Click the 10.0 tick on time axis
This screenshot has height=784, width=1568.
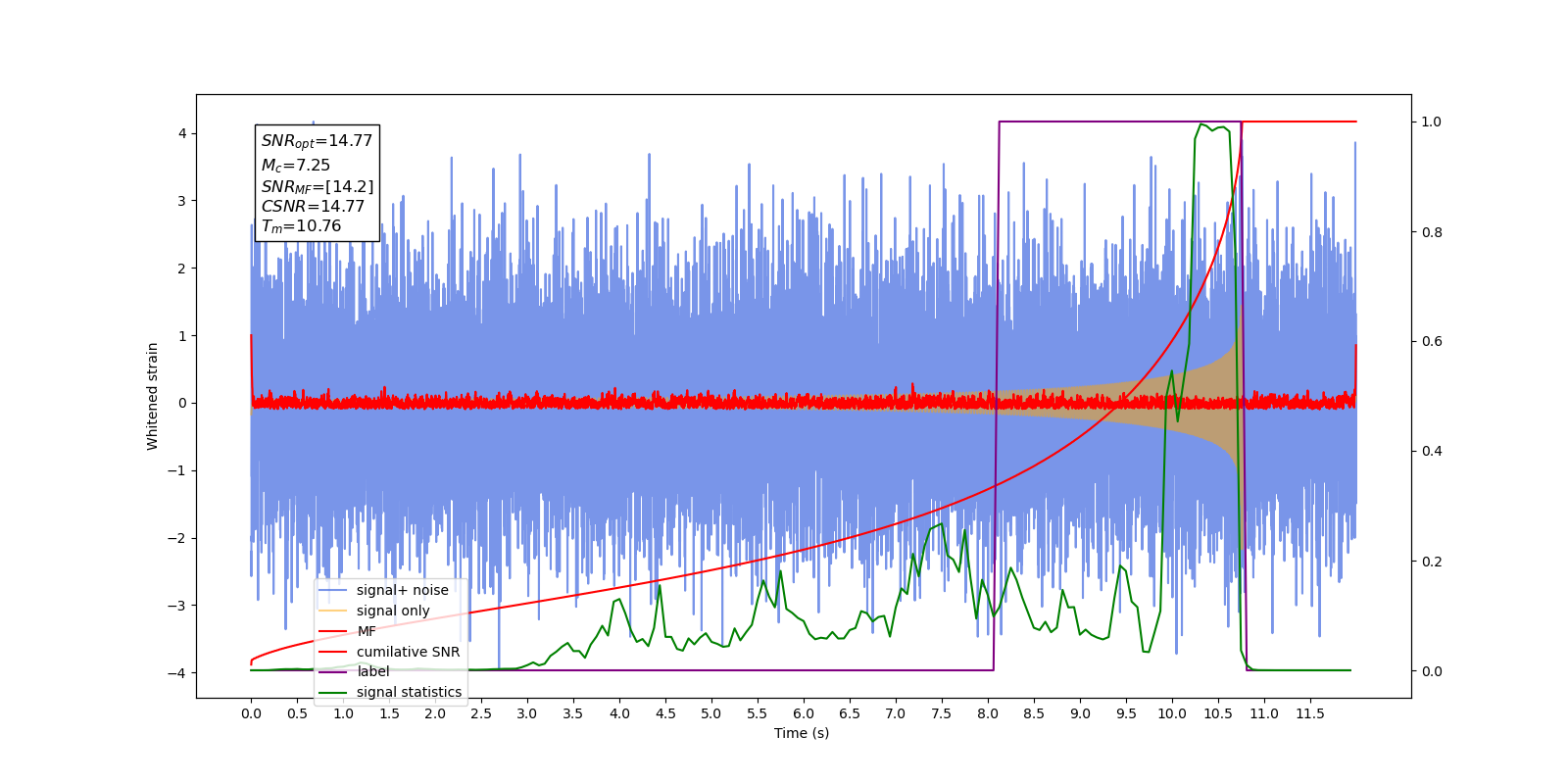coord(1172,713)
